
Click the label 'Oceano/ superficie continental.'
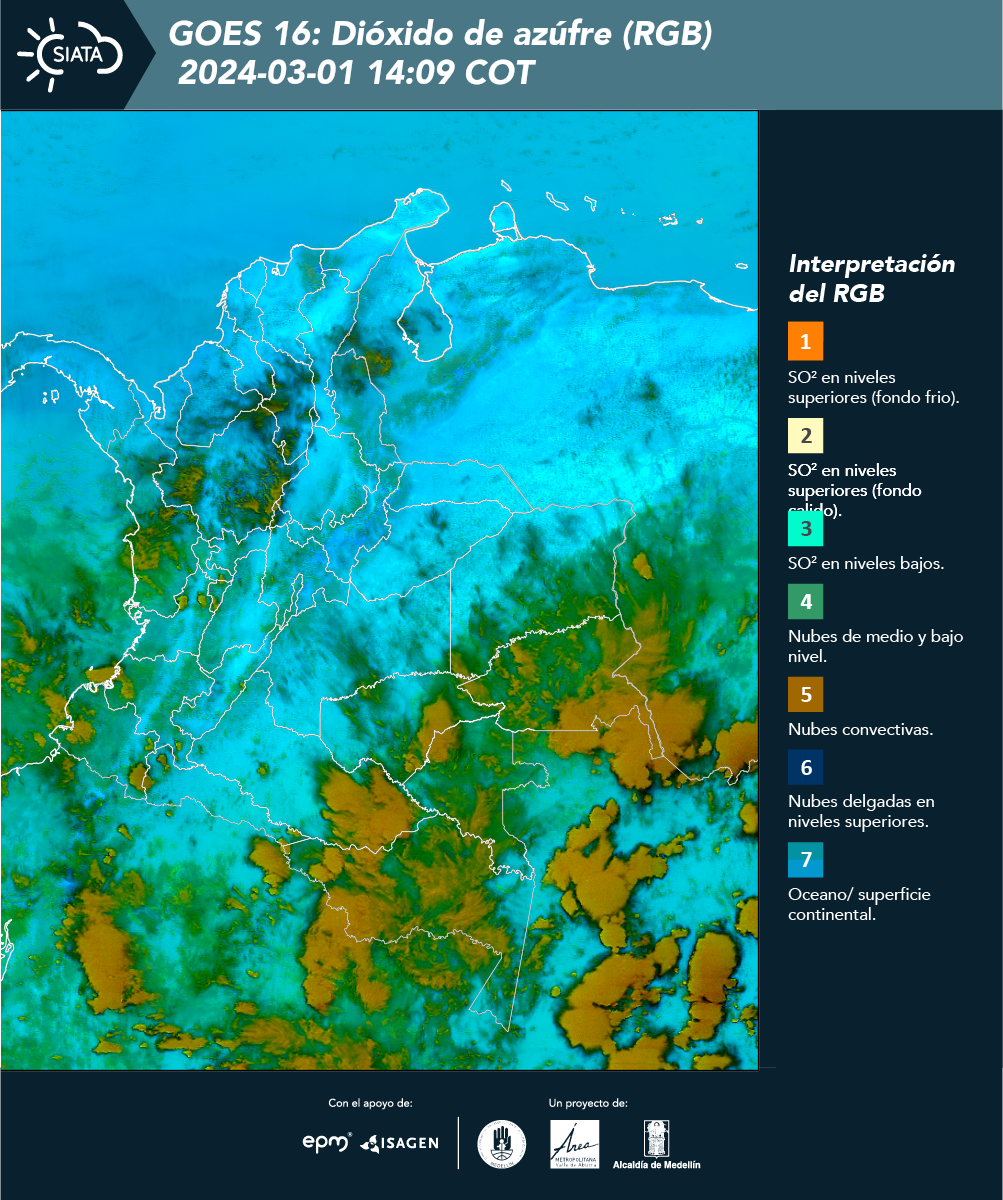(x=859, y=904)
